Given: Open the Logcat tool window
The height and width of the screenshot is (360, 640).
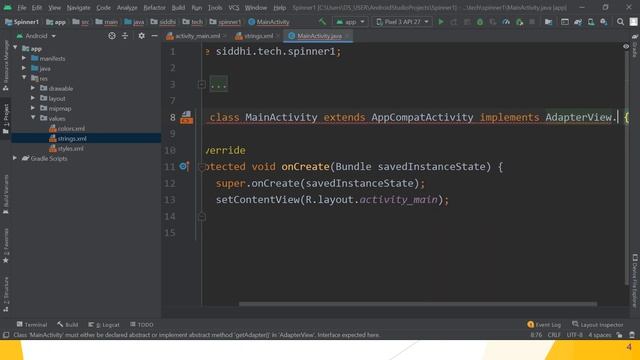Looking at the screenshot, I should click(104, 324).
